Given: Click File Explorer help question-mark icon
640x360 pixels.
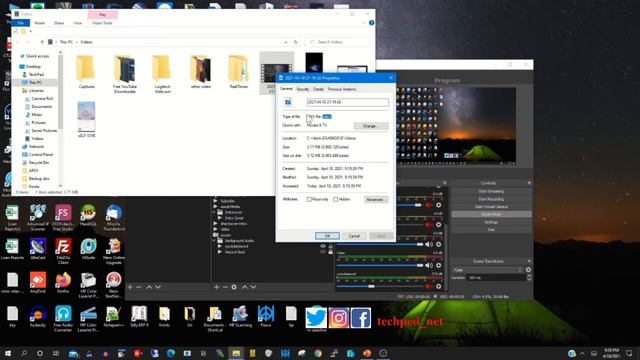Looking at the screenshot, I should (371, 23).
